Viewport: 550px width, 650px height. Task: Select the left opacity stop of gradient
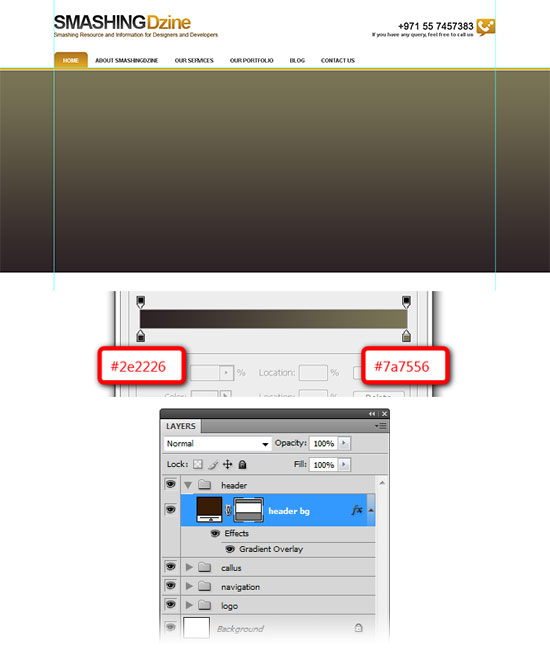click(x=141, y=301)
